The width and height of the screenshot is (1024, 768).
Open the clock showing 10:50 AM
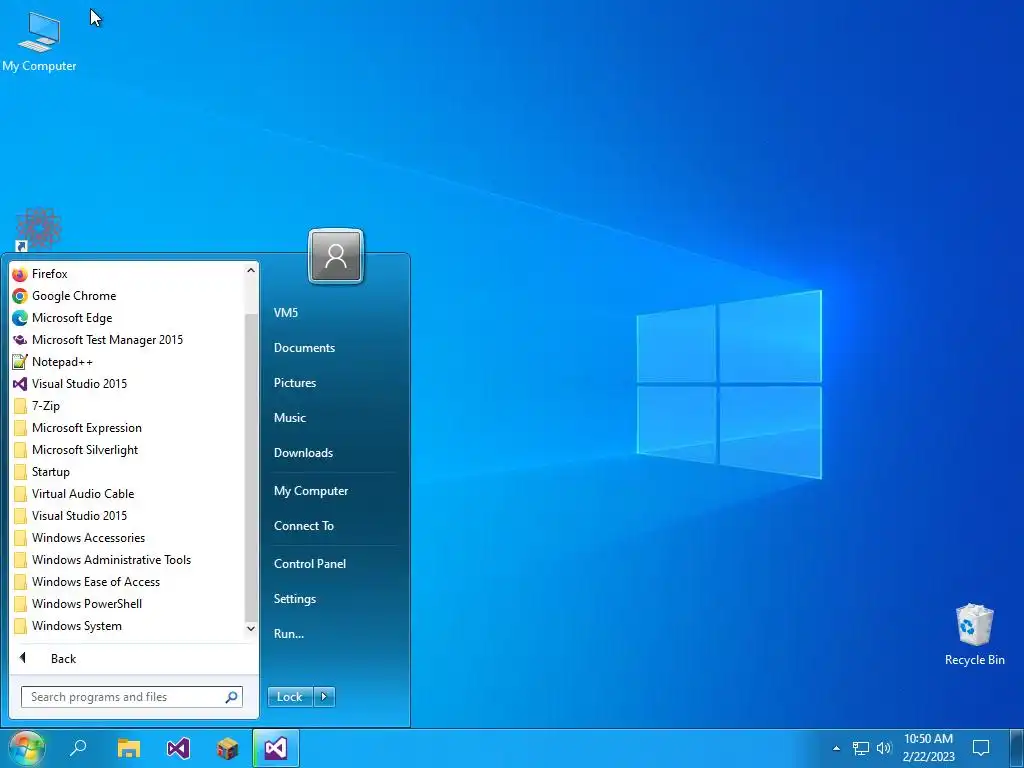click(928, 748)
